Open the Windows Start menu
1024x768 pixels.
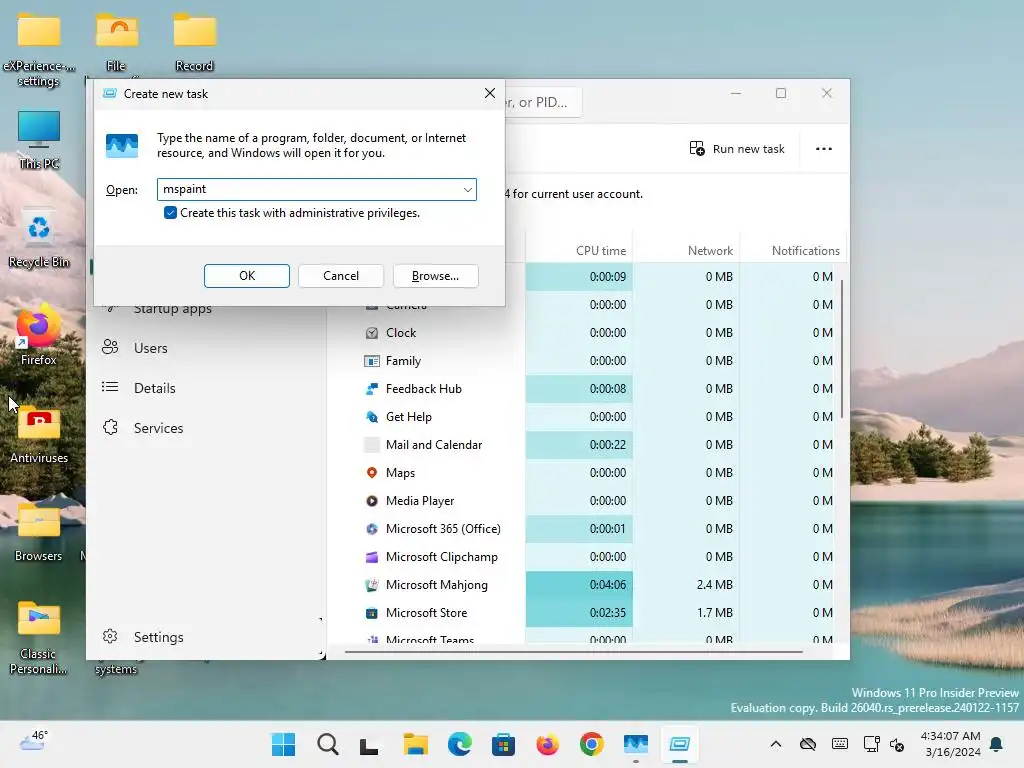(283, 744)
